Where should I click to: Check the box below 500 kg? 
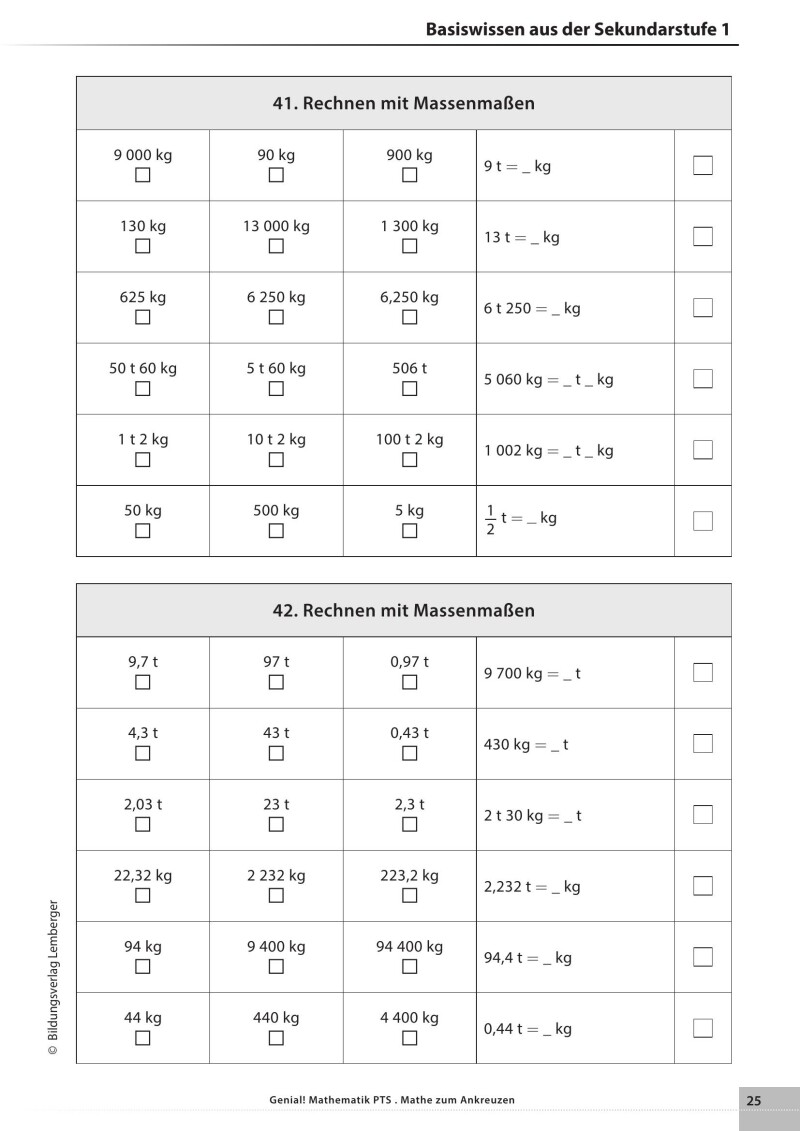(276, 531)
